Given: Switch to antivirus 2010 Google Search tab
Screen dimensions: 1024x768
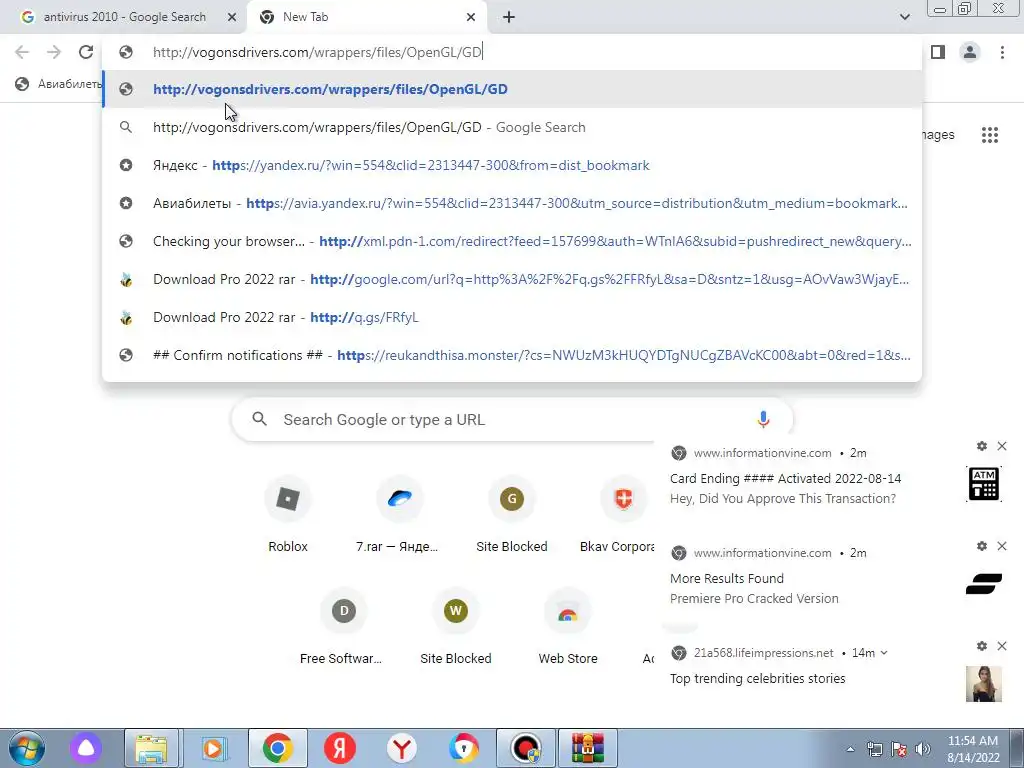Looking at the screenshot, I should tap(124, 17).
